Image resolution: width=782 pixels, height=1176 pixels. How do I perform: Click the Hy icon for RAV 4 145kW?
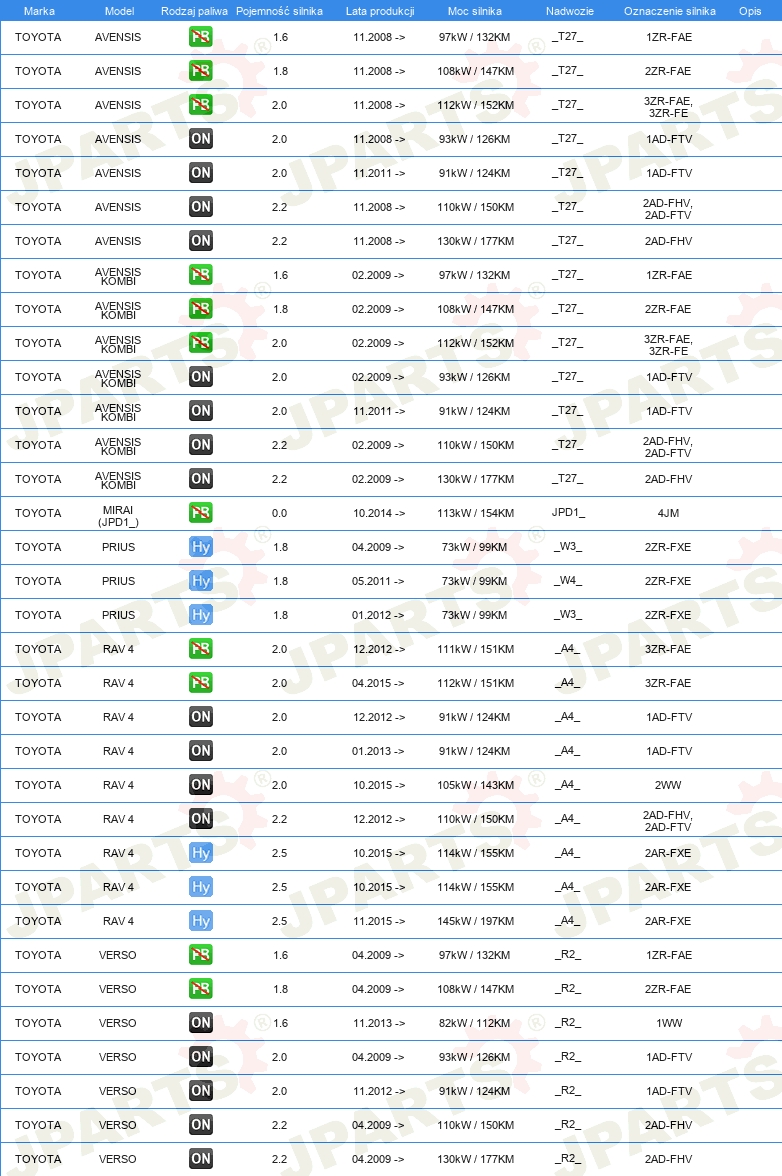pyautogui.click(x=200, y=921)
